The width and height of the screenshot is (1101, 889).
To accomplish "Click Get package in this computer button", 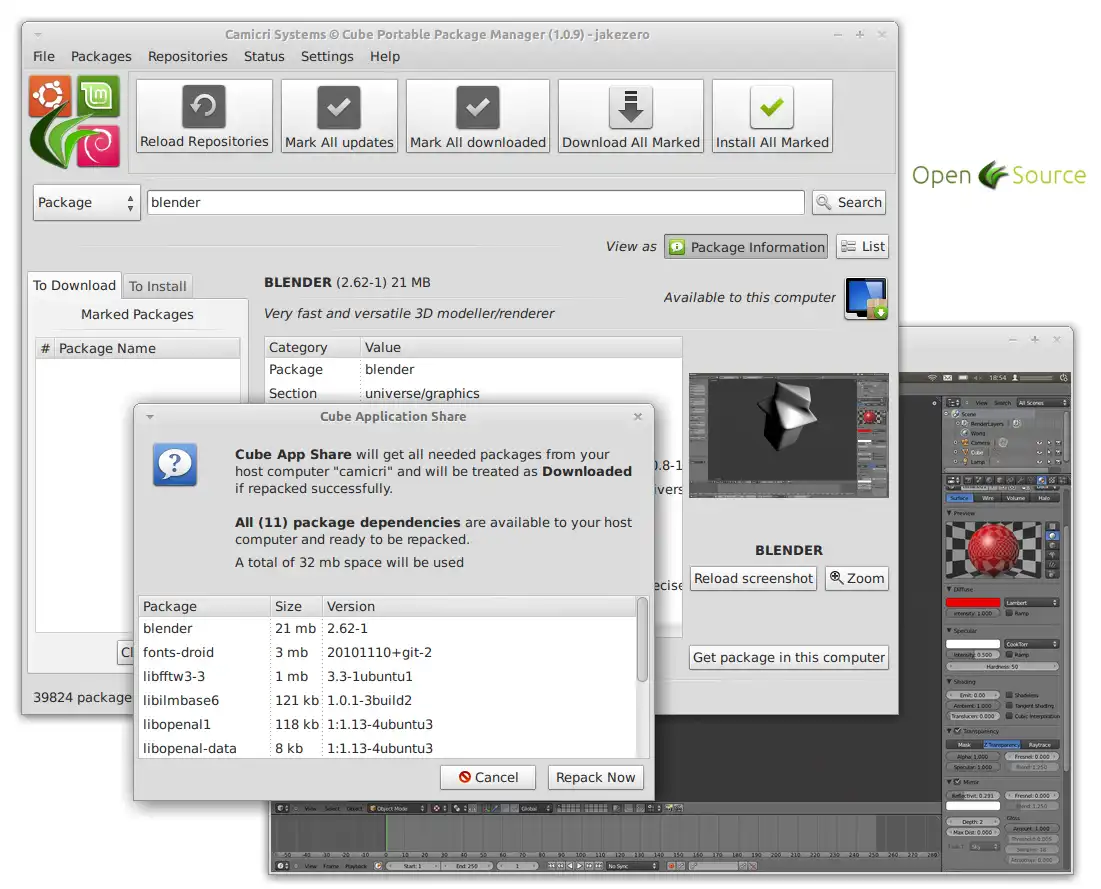I will click(x=789, y=657).
